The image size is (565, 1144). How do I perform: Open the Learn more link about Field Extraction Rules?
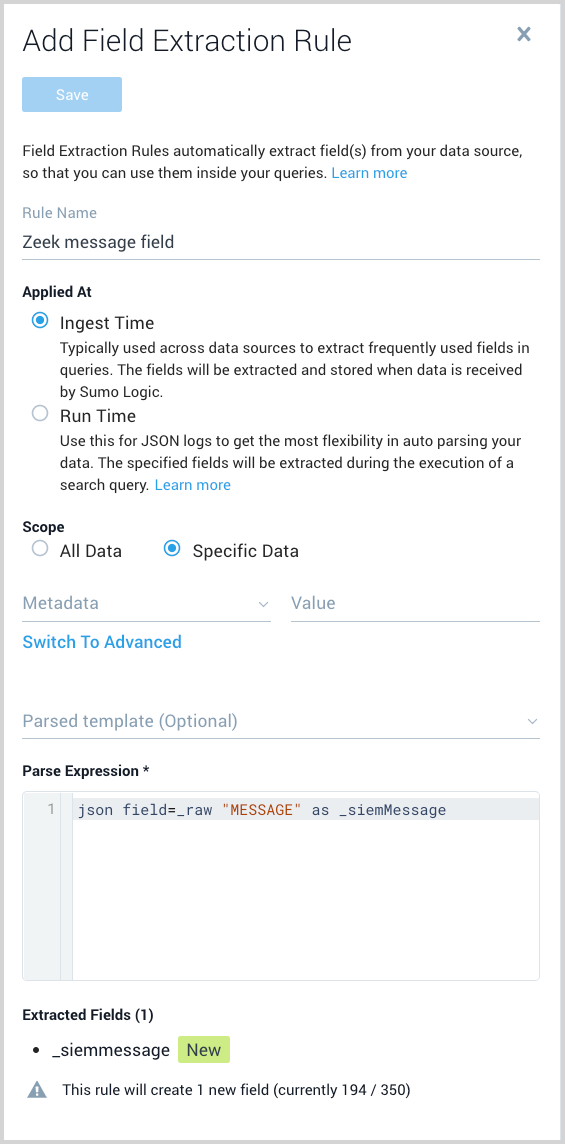pos(369,173)
